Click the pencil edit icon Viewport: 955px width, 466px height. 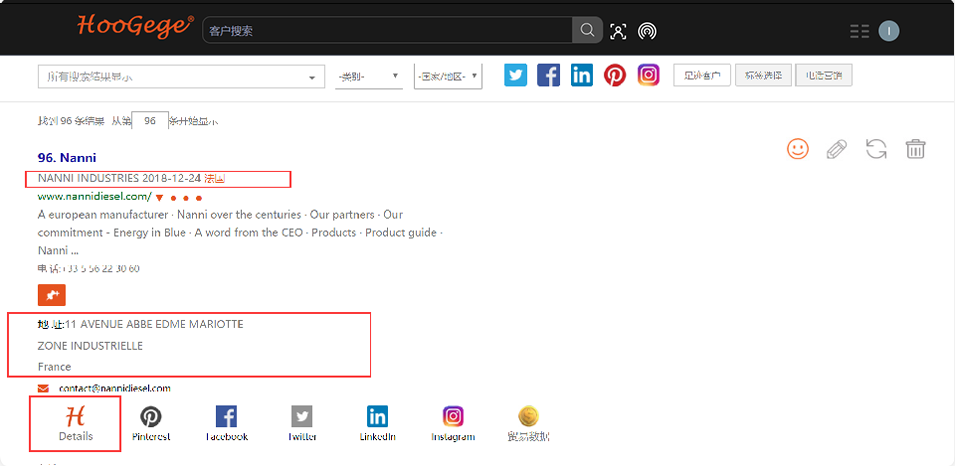[837, 149]
